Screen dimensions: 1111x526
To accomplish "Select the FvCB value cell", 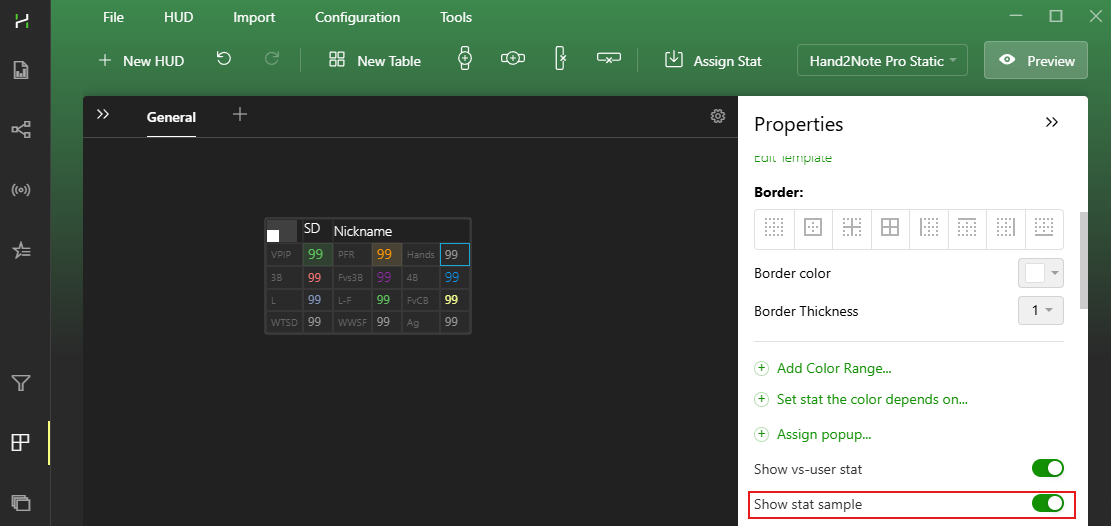I will pyautogui.click(x=455, y=300).
